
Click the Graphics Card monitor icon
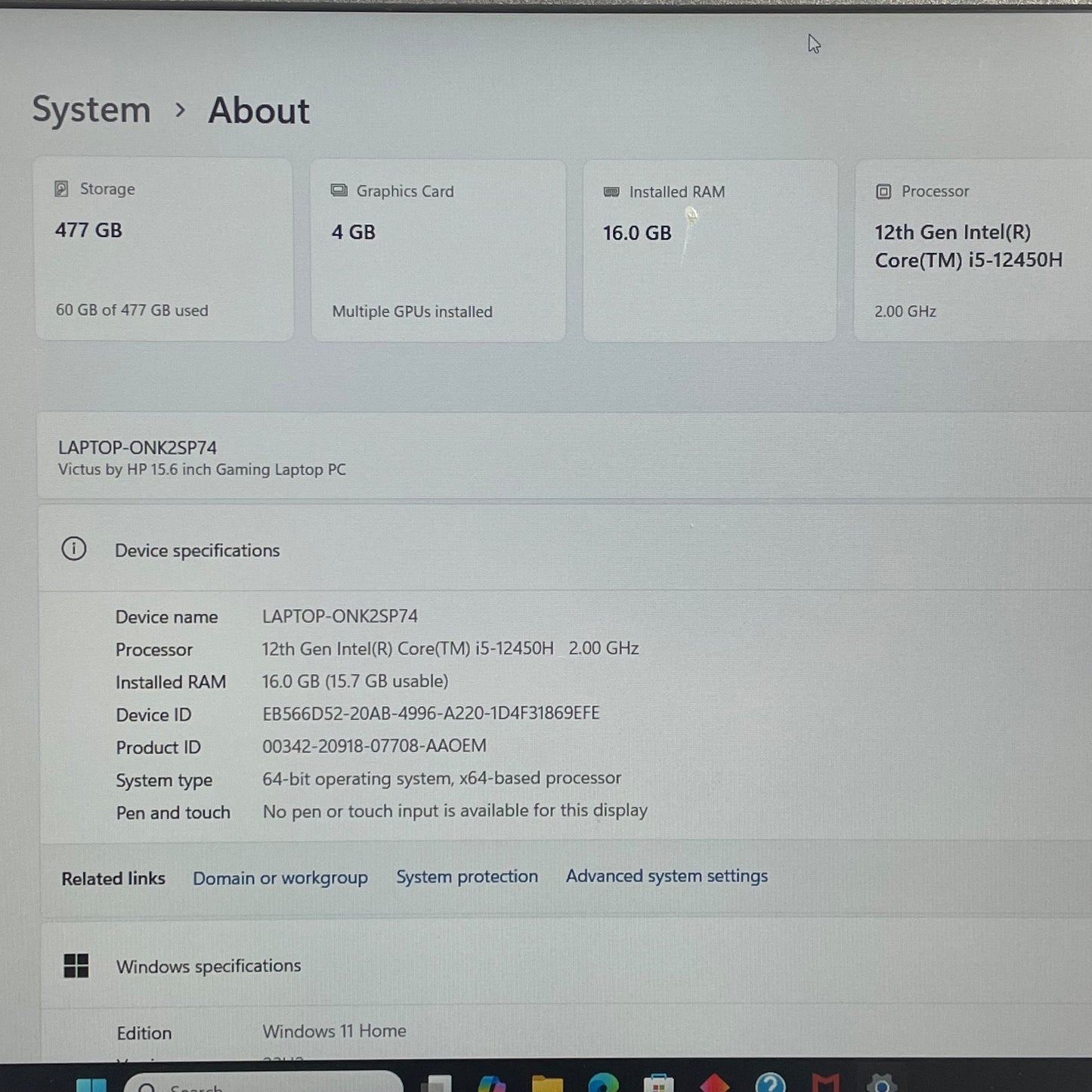pos(339,190)
